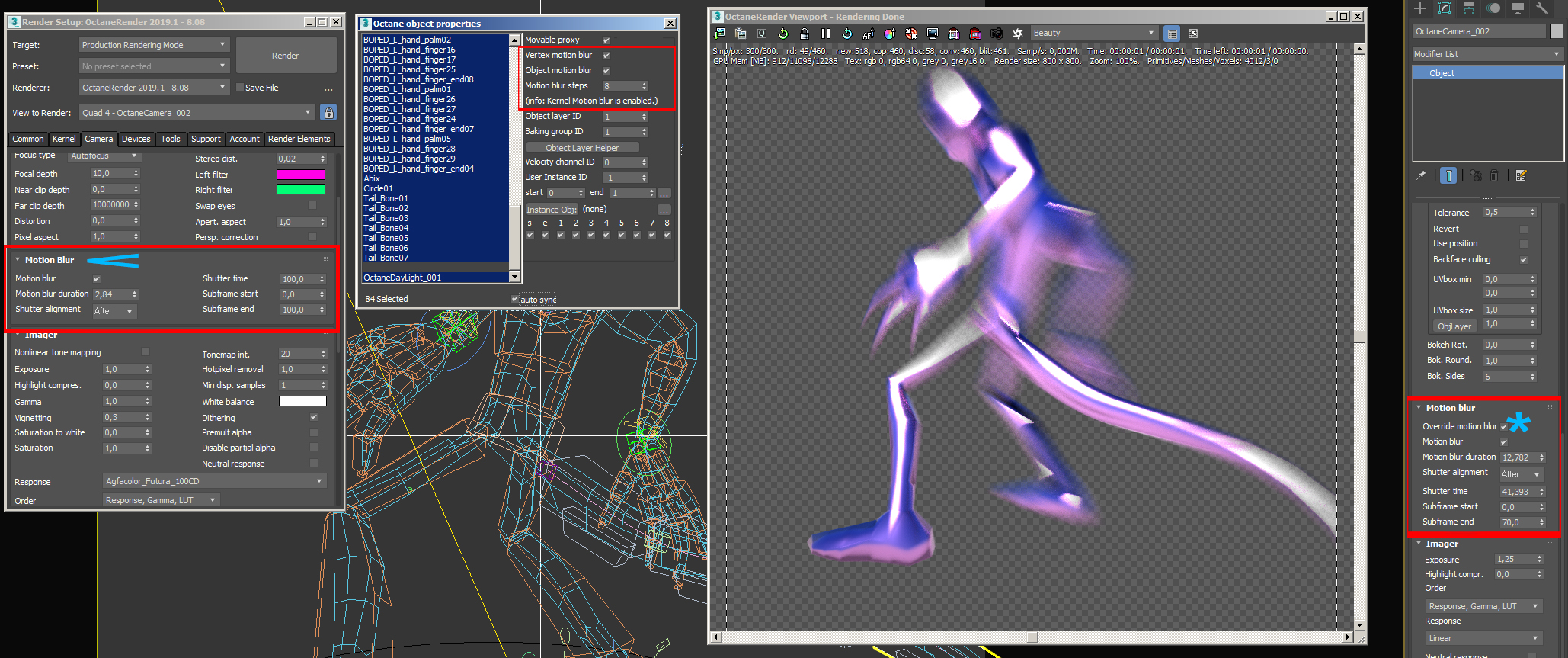Click Configure Modifier Sets icon
This screenshot has height=658, width=1568.
tap(1522, 175)
